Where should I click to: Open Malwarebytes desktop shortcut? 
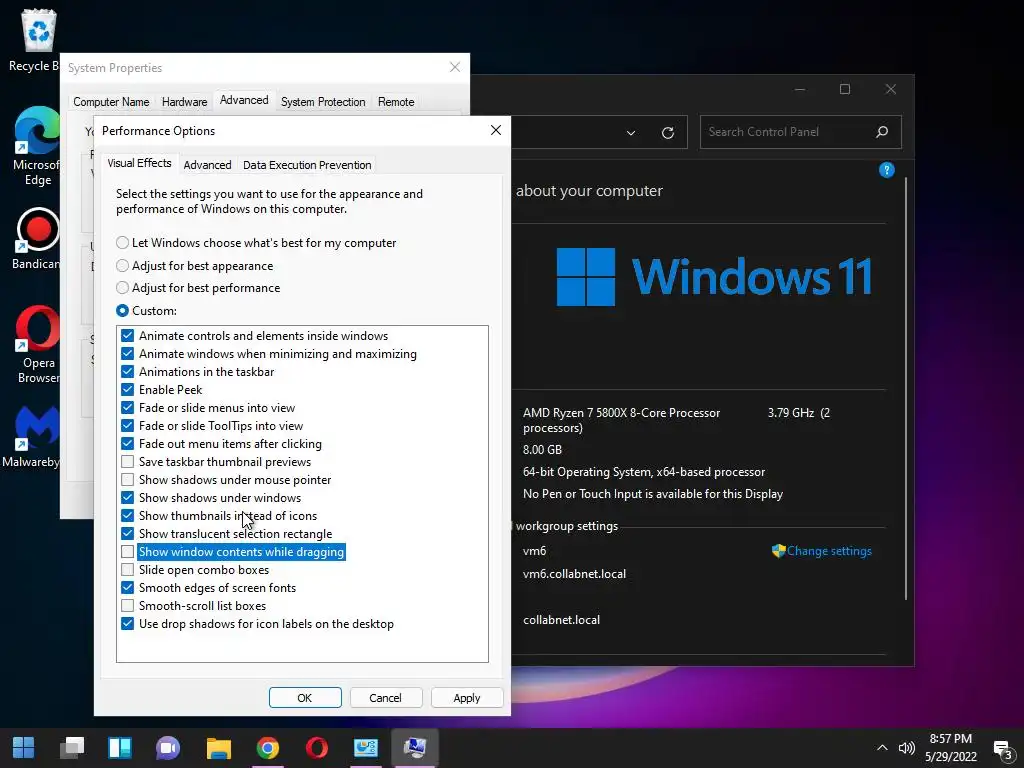(31, 437)
